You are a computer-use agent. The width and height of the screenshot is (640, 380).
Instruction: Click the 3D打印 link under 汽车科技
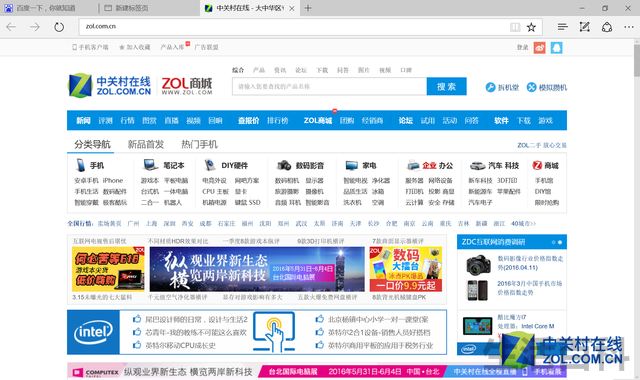pyautogui.click(x=507, y=180)
